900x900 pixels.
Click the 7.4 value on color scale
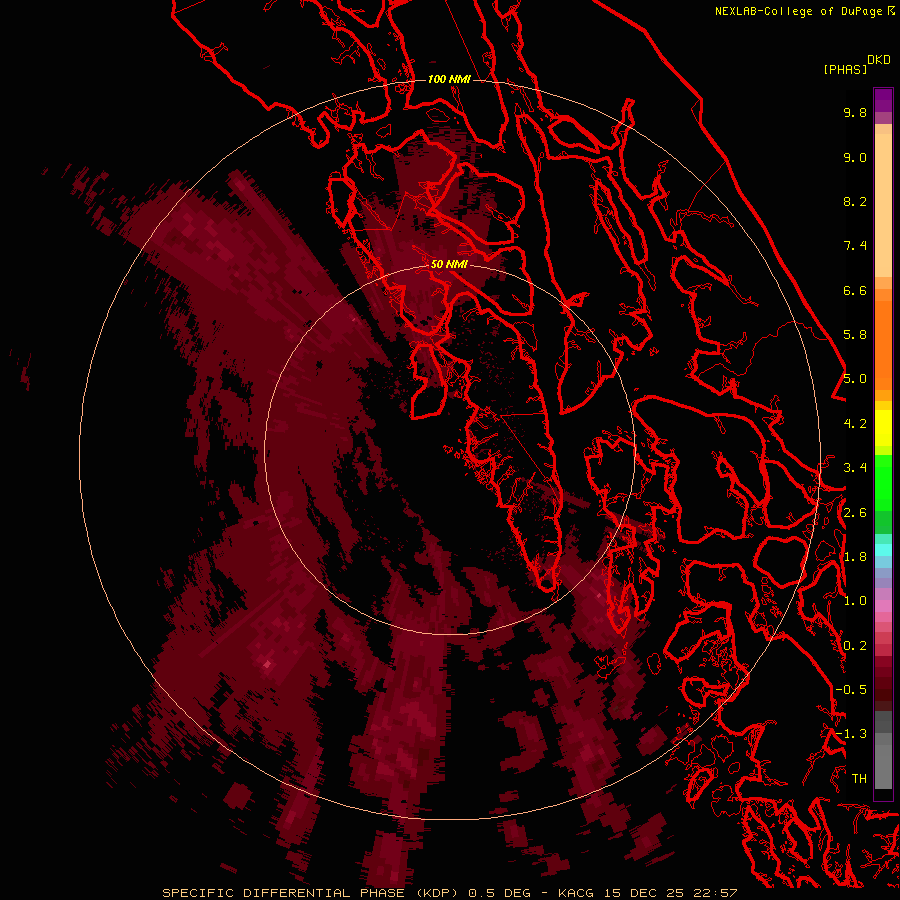click(855, 246)
